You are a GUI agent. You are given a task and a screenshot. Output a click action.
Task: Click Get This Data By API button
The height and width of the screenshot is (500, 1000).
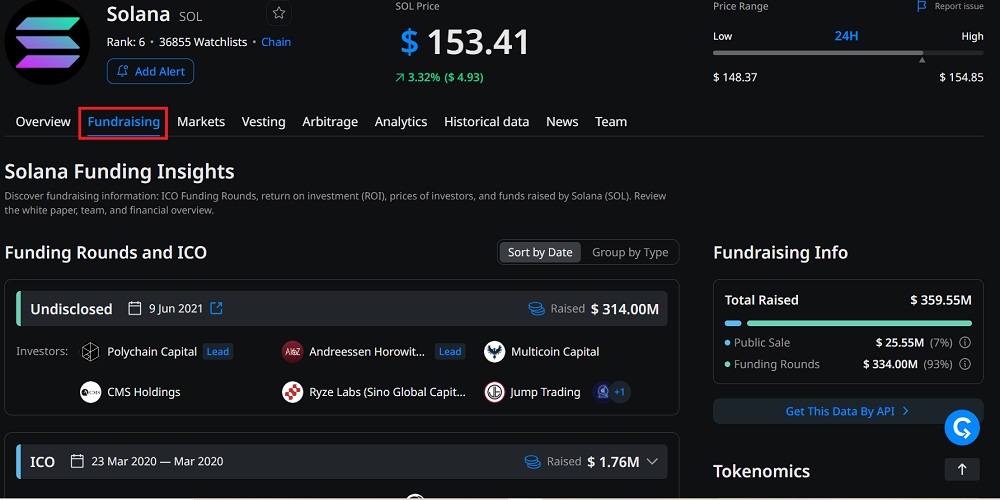[x=848, y=411]
